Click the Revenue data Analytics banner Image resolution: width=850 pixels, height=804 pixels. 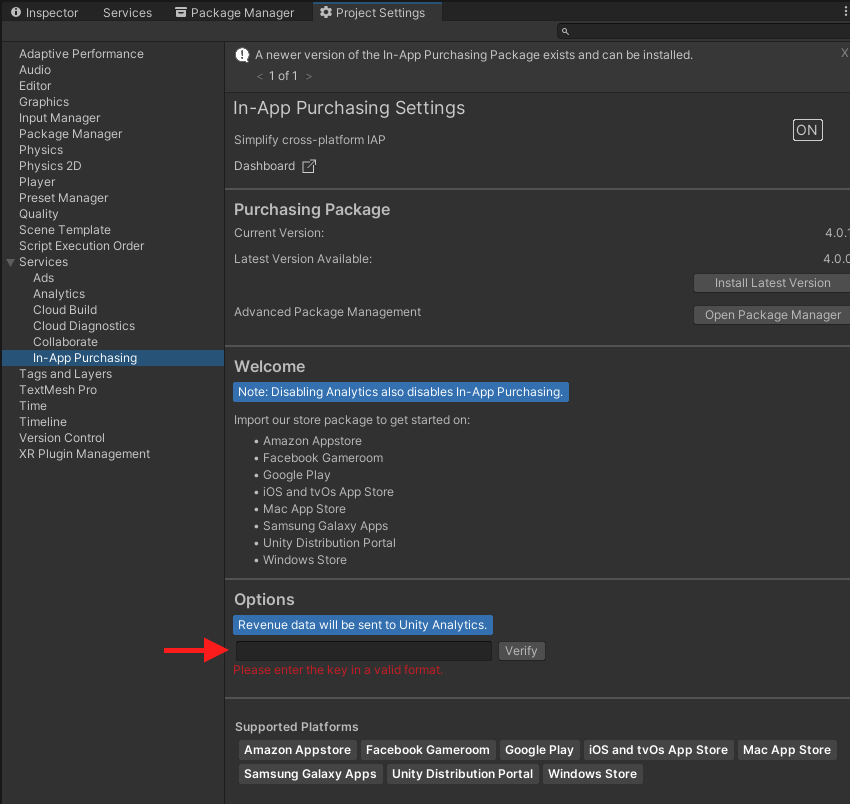[363, 625]
